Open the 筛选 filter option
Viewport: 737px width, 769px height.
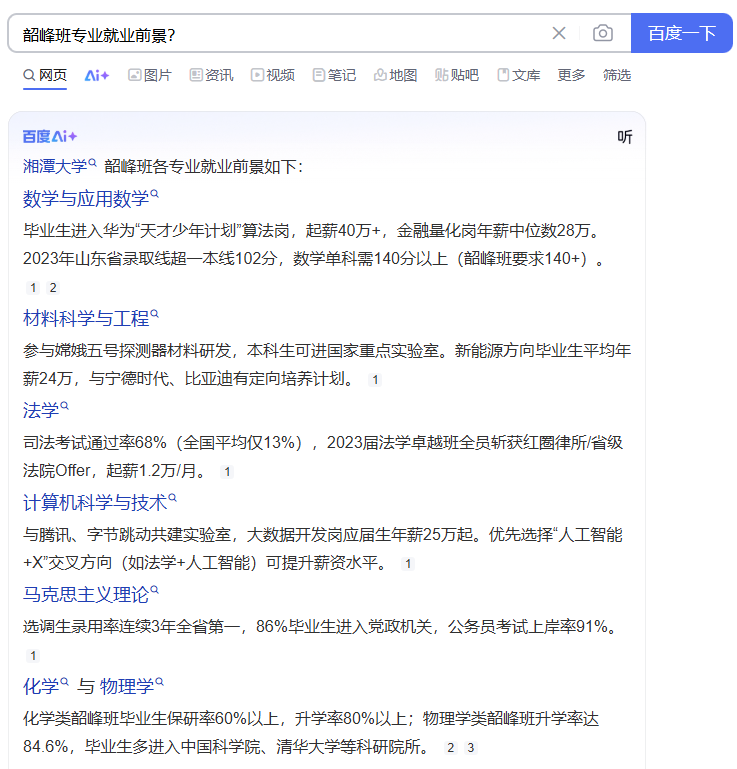click(x=617, y=75)
